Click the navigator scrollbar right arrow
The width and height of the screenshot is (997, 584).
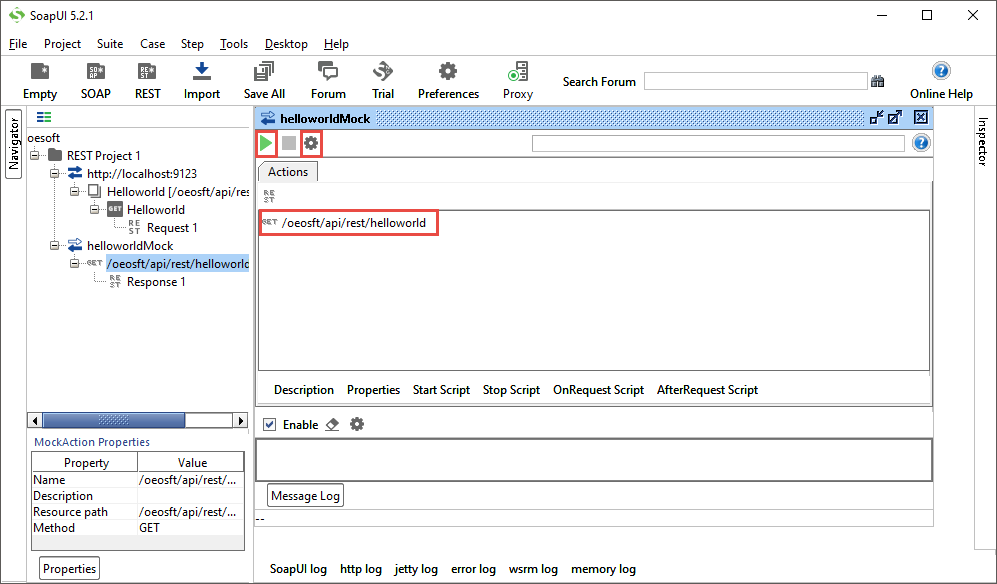pyautogui.click(x=240, y=420)
